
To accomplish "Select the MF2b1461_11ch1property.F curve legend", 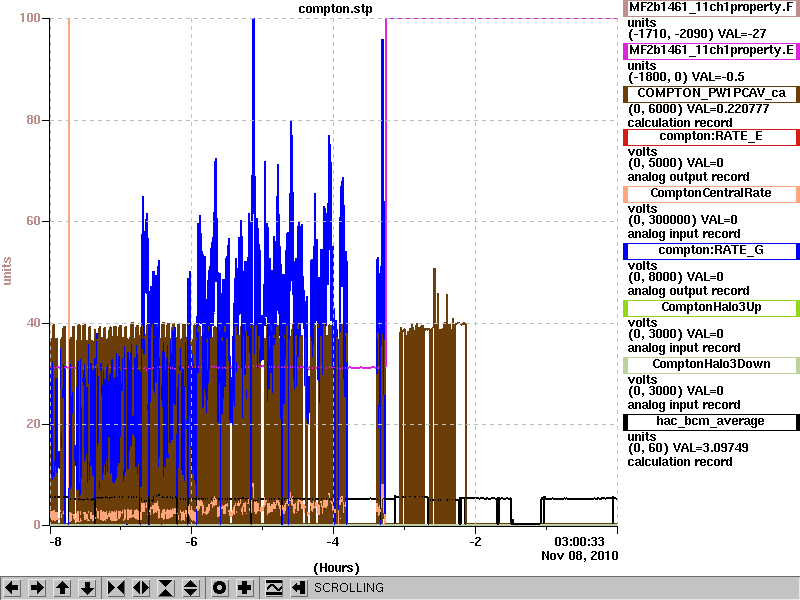I will tap(711, 8).
